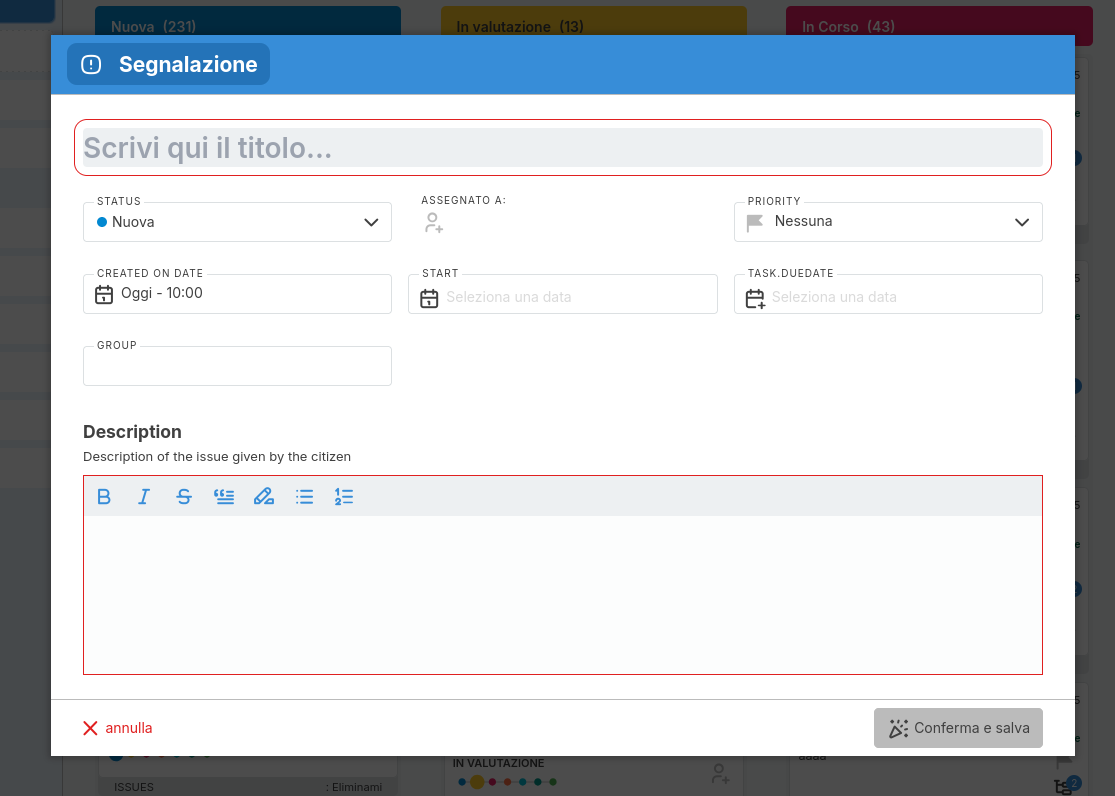The width and height of the screenshot is (1115, 796).
Task: Toggle italic formatting in description editor
Action: coord(144,496)
